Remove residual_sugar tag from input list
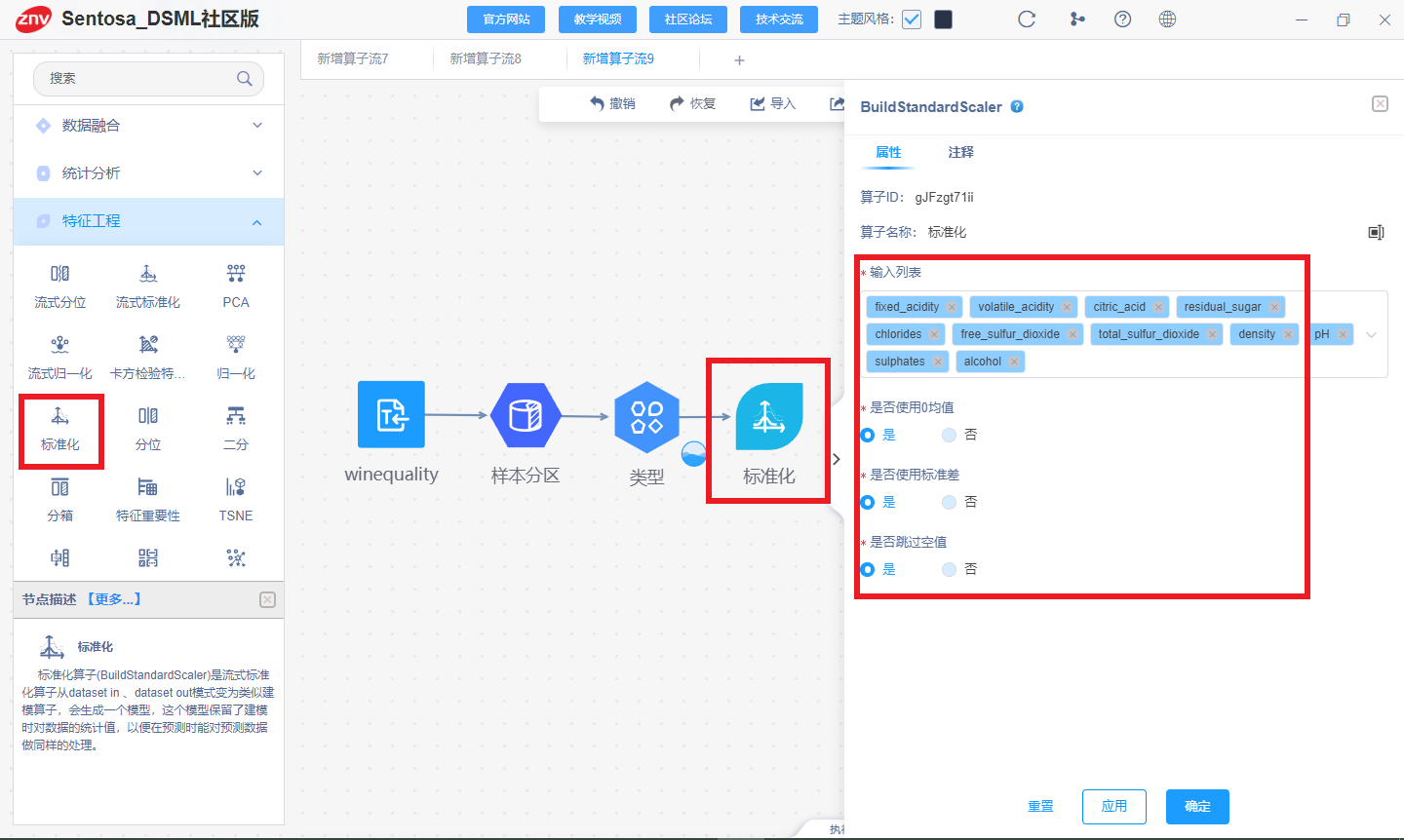Screen dimensions: 1404x840 click(x=1274, y=307)
